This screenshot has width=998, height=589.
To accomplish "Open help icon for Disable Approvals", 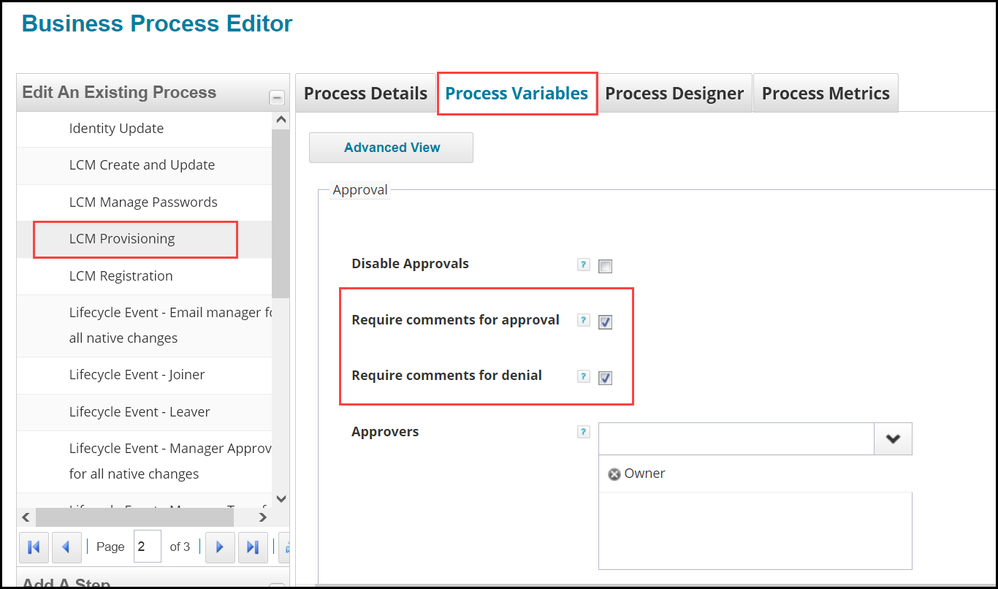I will pyautogui.click(x=583, y=265).
